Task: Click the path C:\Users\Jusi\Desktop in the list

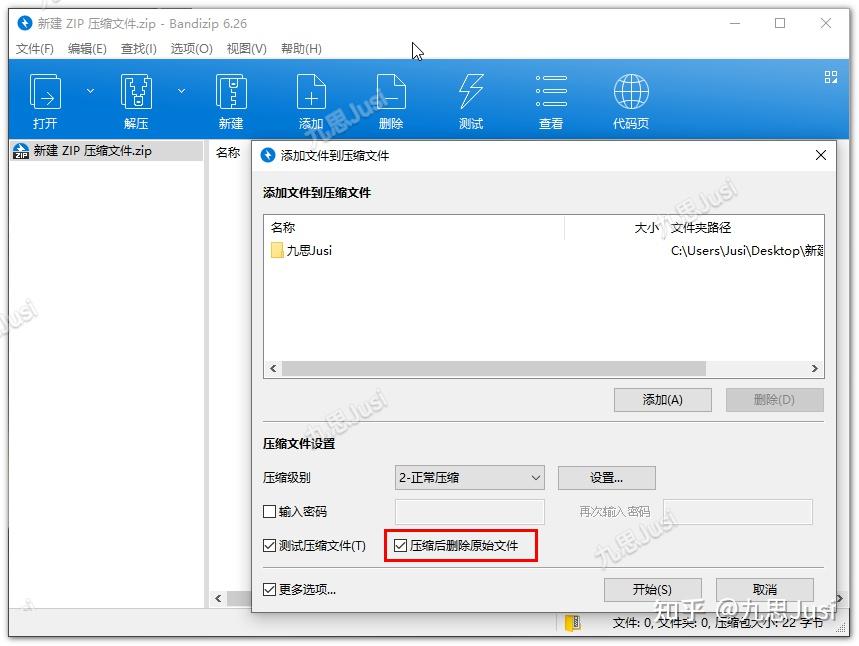Action: (747, 250)
